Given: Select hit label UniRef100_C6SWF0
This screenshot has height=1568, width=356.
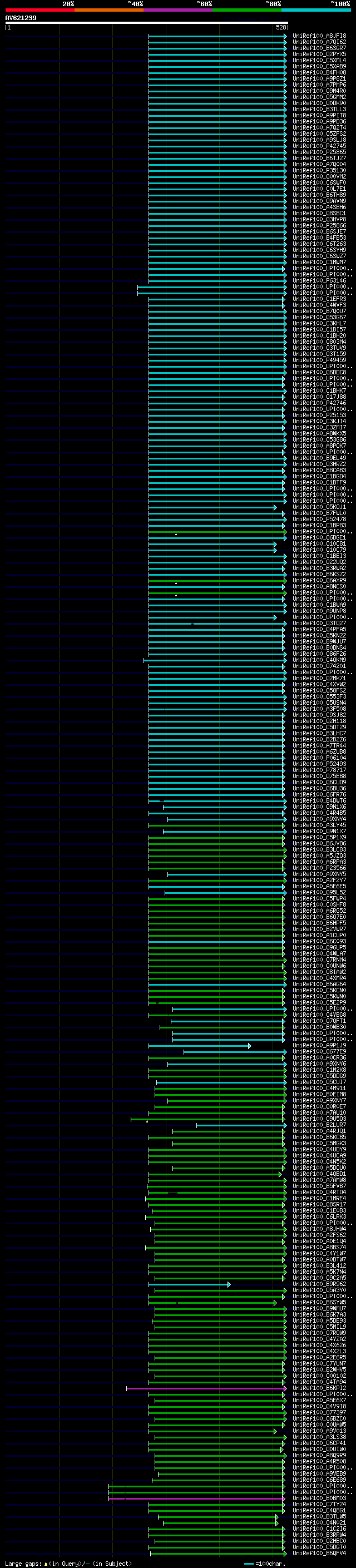Looking at the screenshot, I should click(x=319, y=182).
